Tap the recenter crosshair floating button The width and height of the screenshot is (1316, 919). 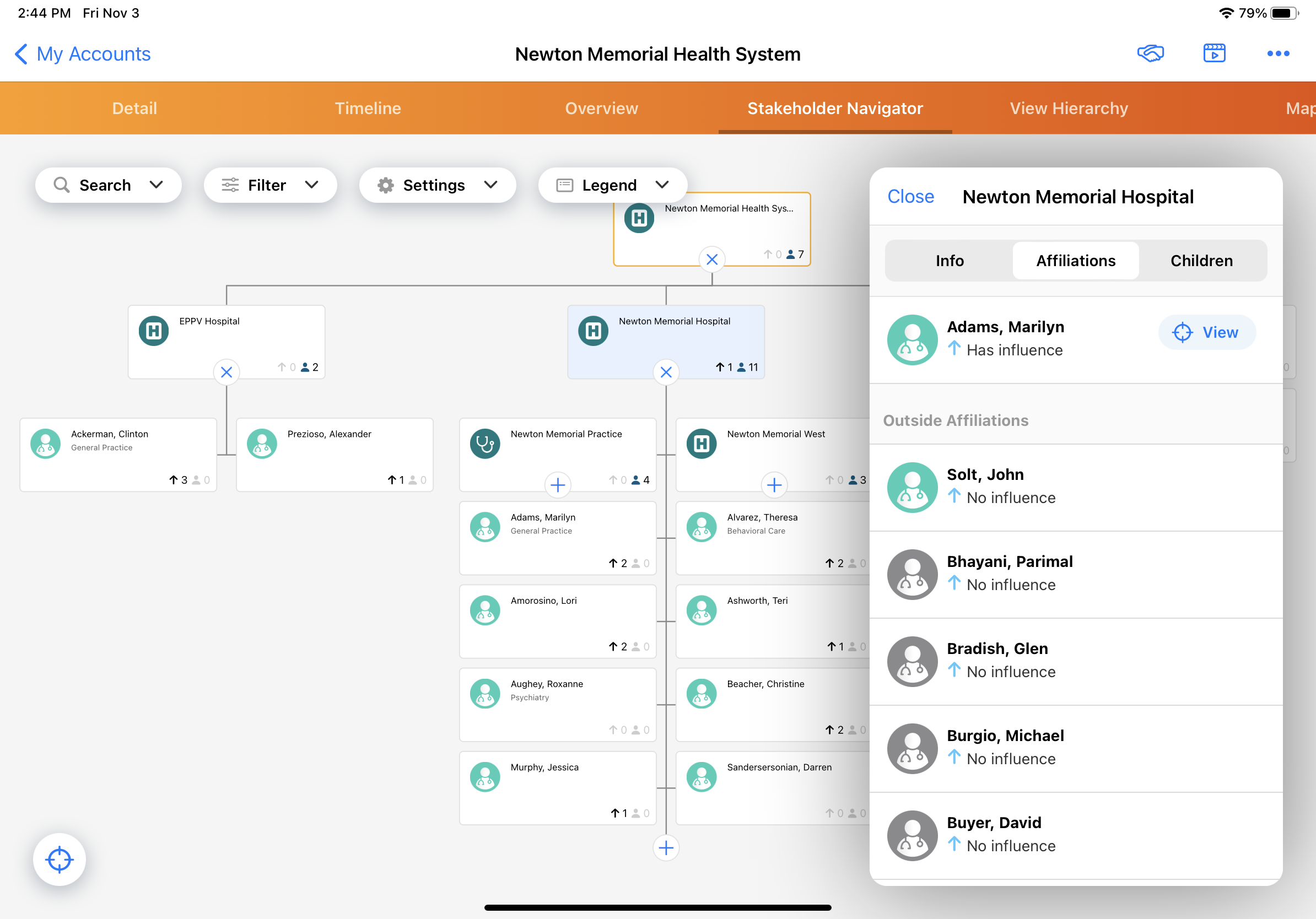click(59, 859)
